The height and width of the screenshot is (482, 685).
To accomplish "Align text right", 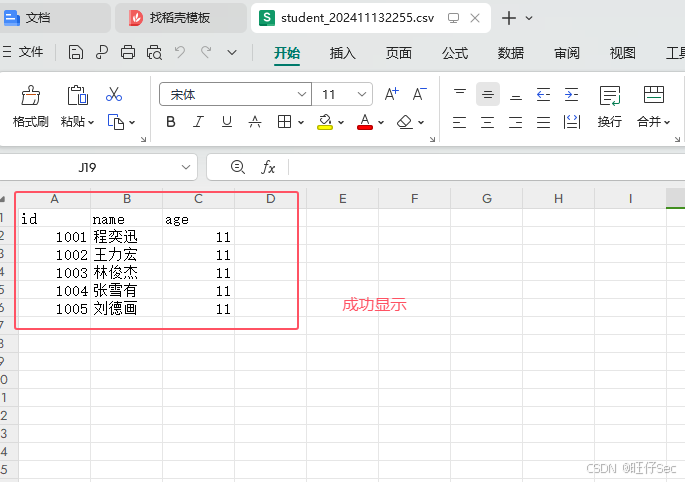I will (515, 122).
